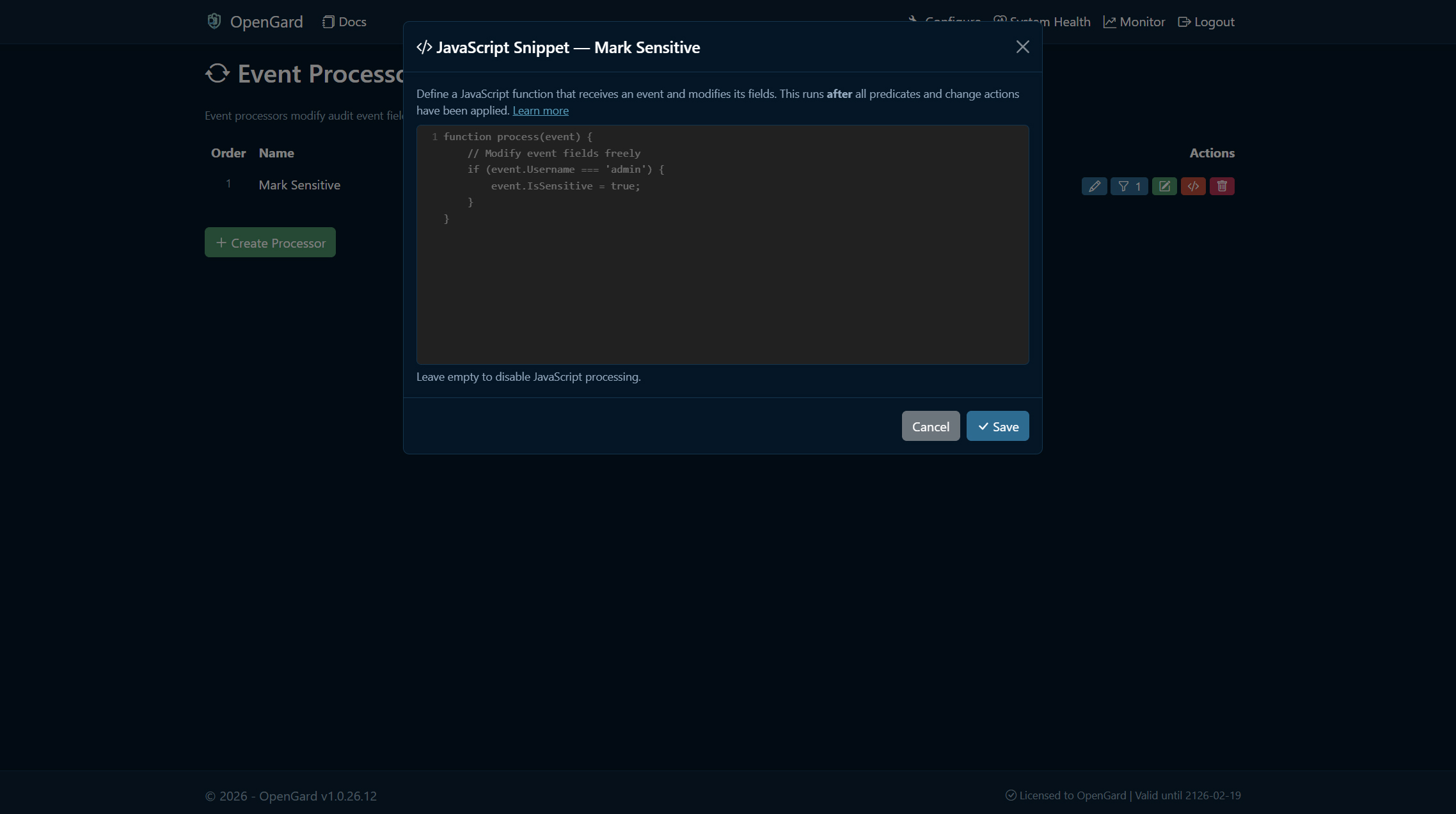The width and height of the screenshot is (1456, 814).
Task: Delete Mark Sensitive using trash icon
Action: click(1222, 186)
